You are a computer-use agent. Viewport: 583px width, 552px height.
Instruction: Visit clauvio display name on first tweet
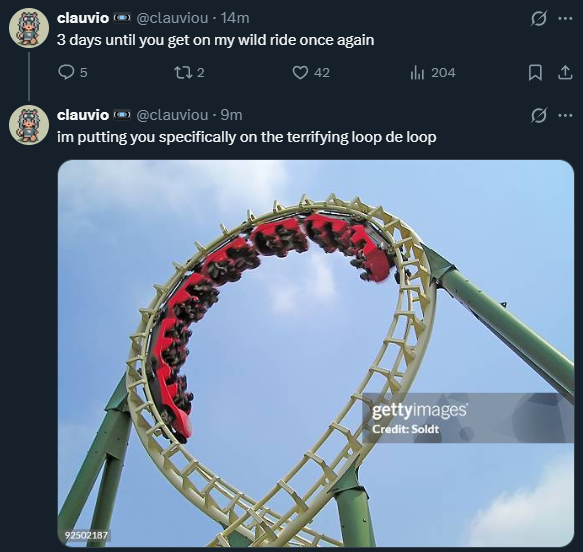click(83, 18)
